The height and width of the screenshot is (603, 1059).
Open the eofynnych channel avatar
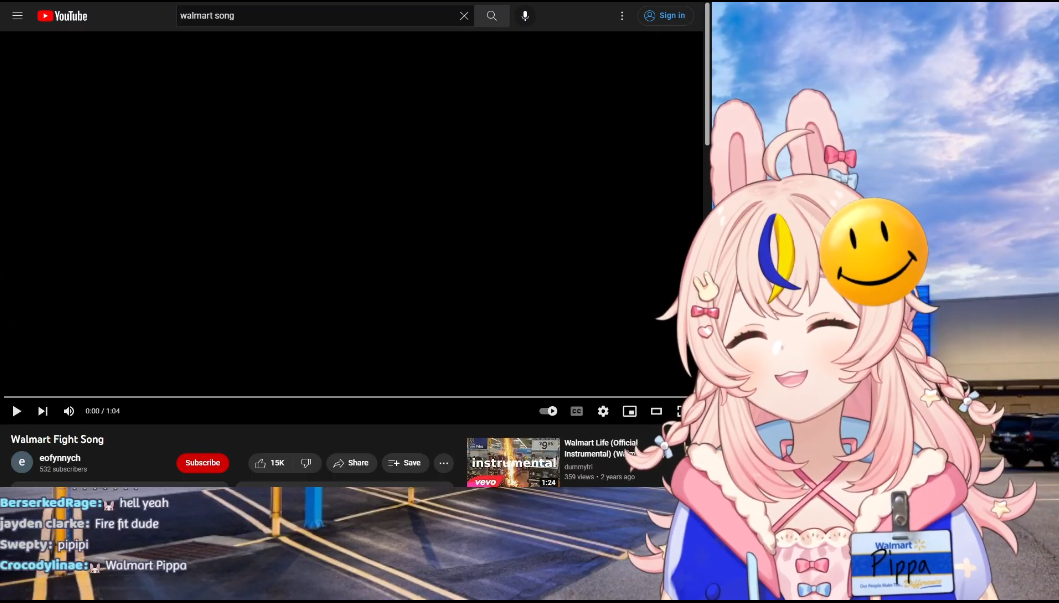[22, 463]
